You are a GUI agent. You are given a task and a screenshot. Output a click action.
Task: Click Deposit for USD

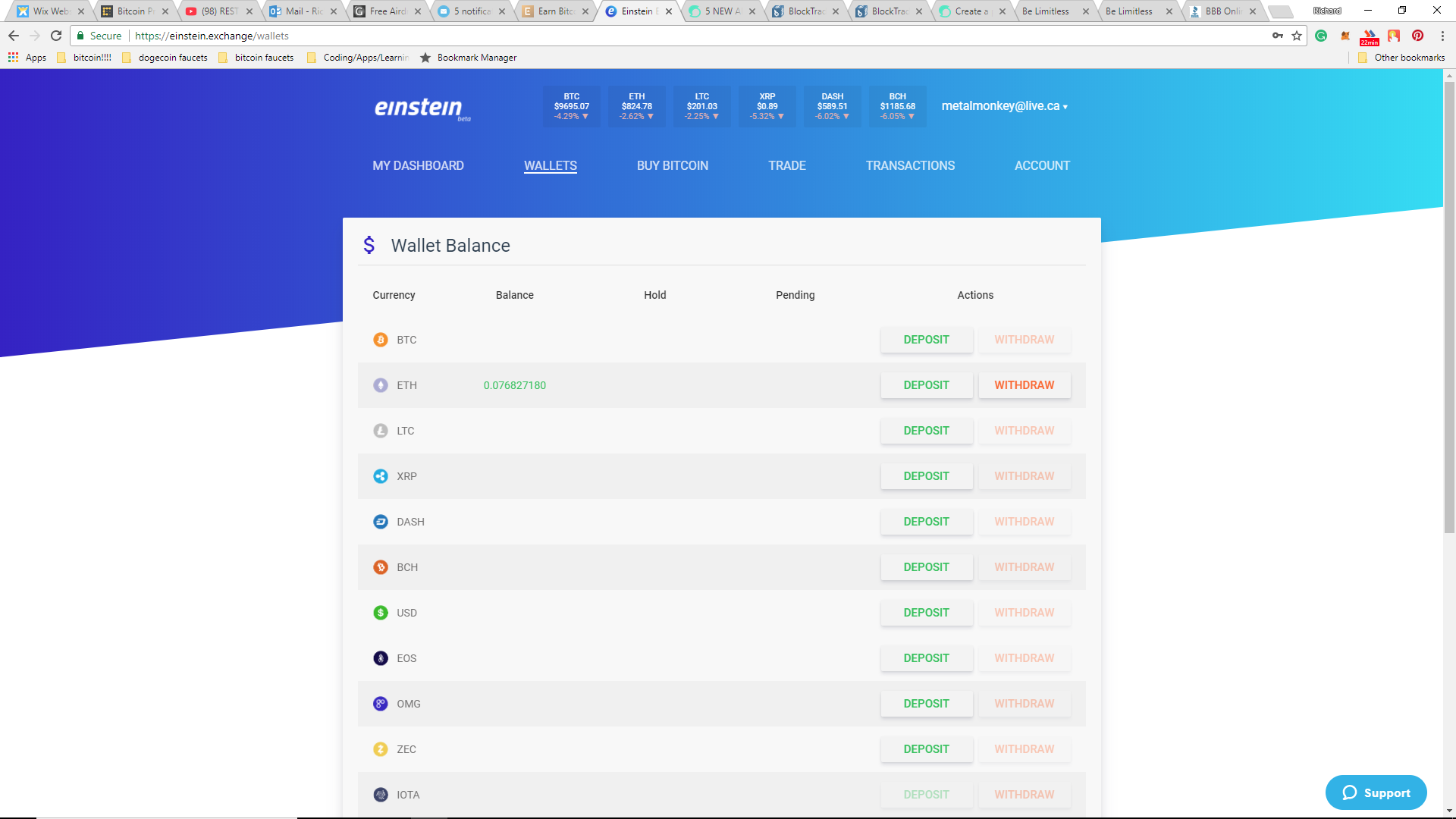[927, 613]
